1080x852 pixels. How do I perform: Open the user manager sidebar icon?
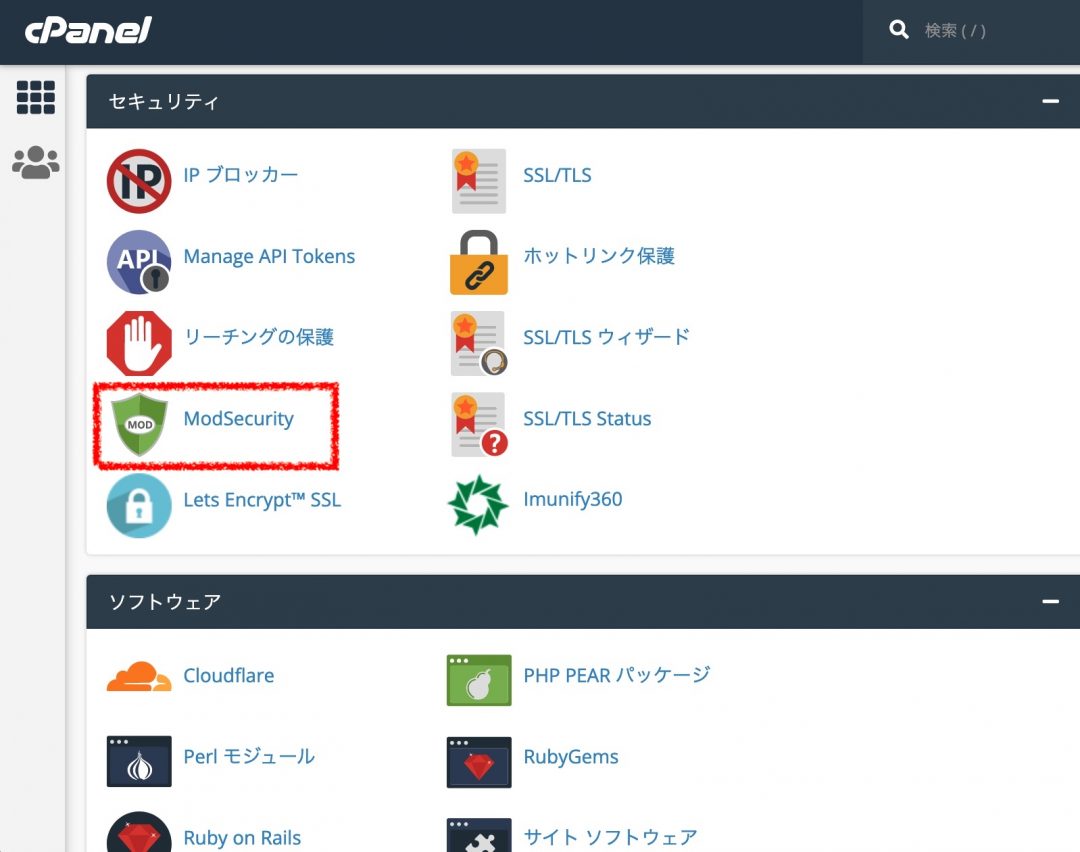pyautogui.click(x=36, y=162)
